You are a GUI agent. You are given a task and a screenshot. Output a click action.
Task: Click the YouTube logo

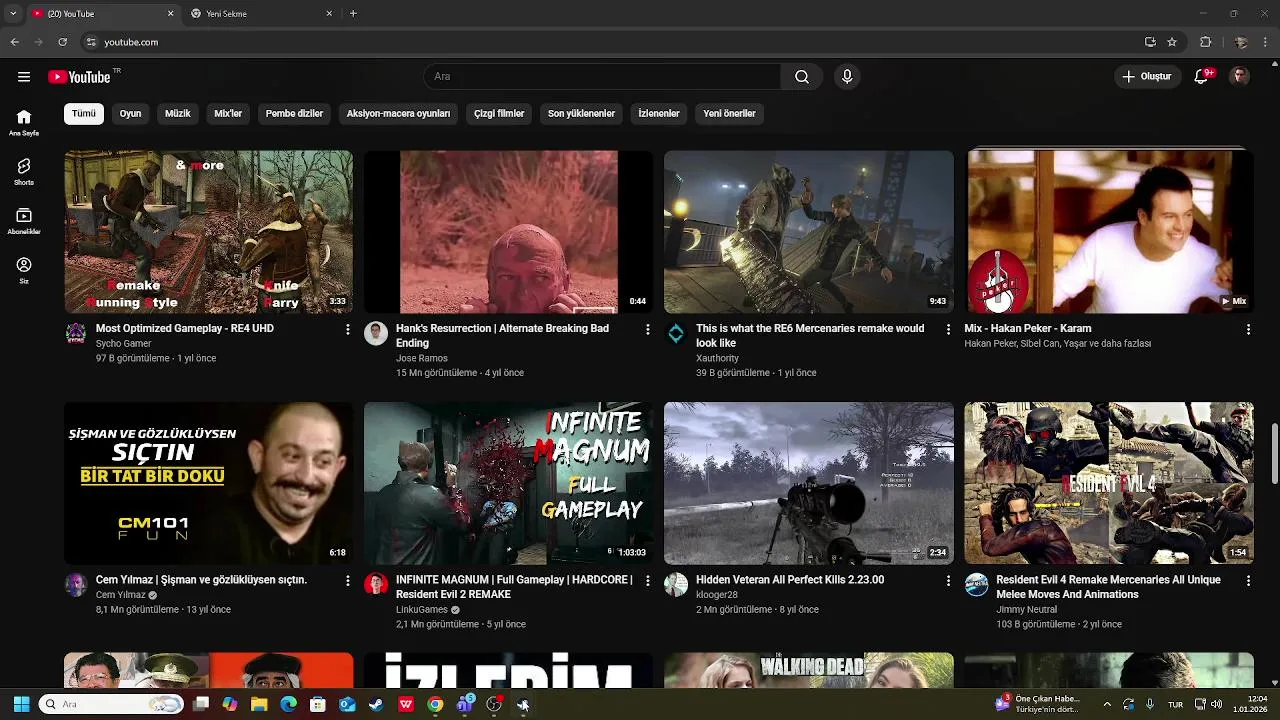pyautogui.click(x=80, y=77)
